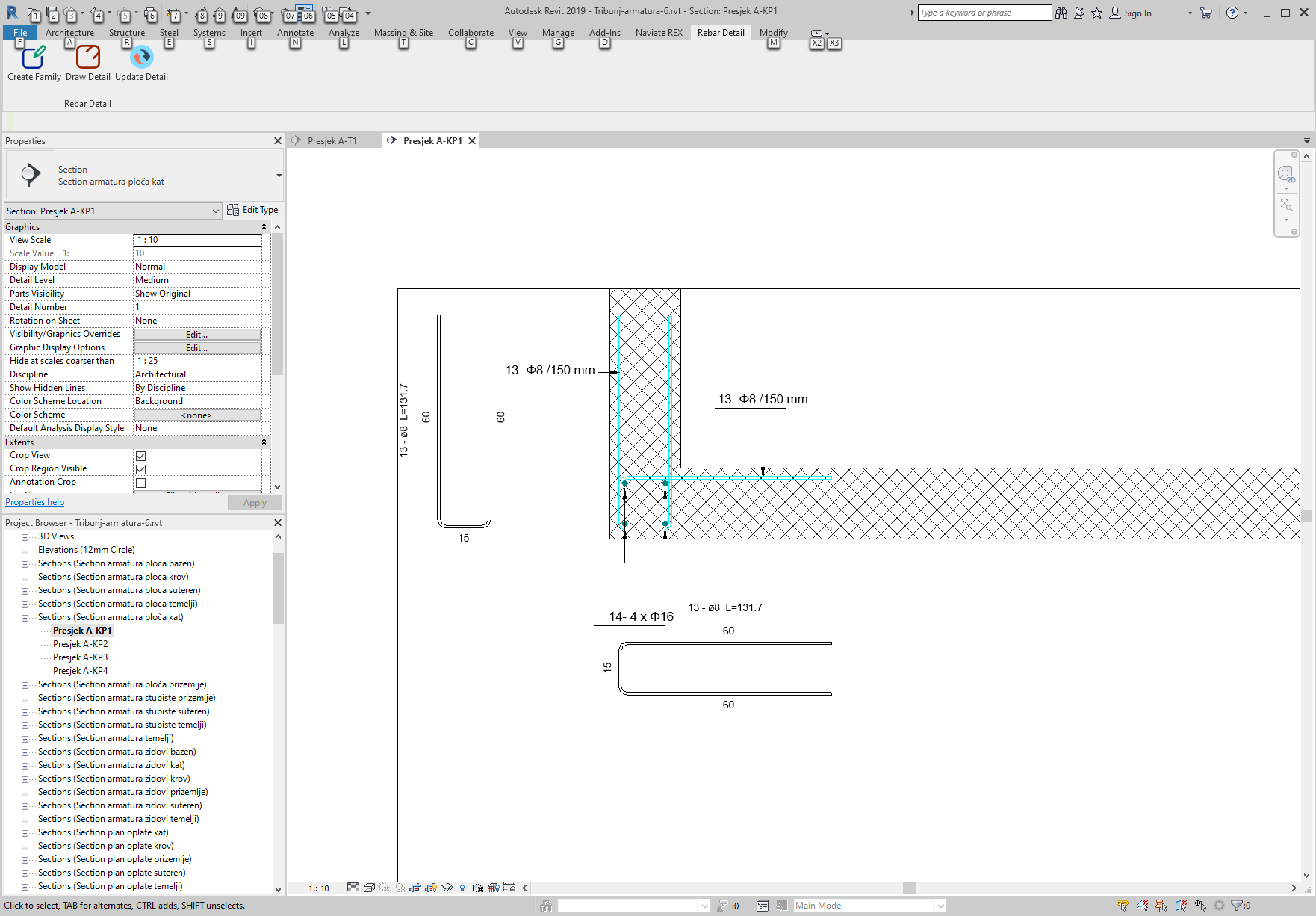Enable Annotation Crop

coord(140,482)
